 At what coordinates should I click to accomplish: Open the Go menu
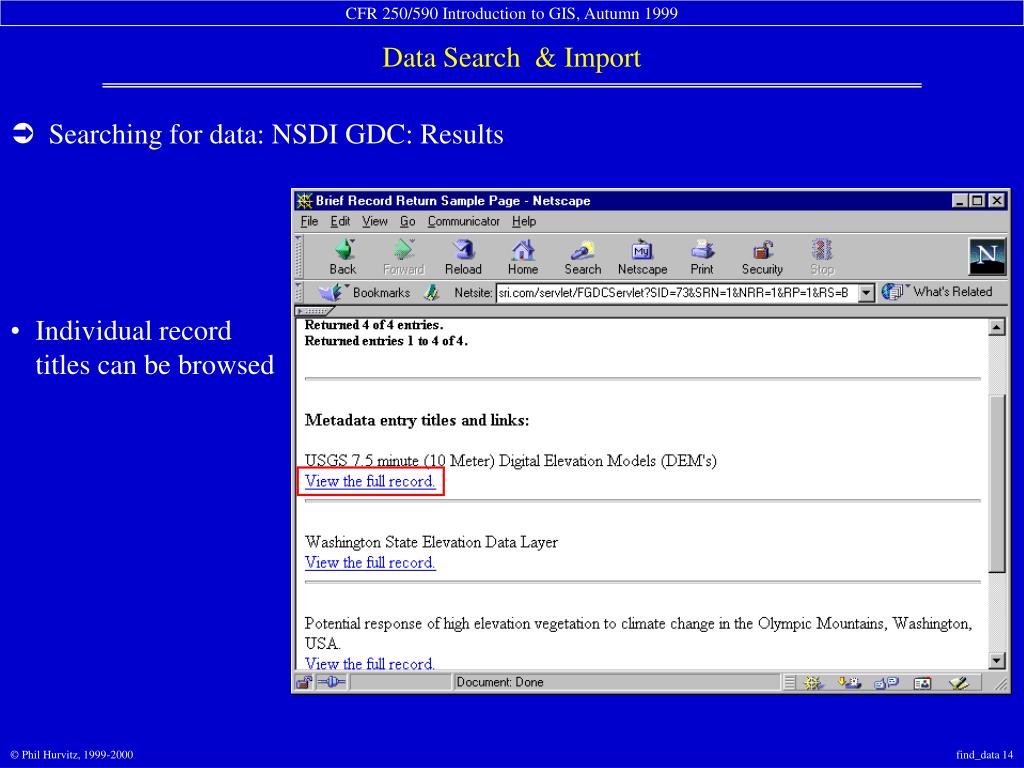[x=408, y=221]
